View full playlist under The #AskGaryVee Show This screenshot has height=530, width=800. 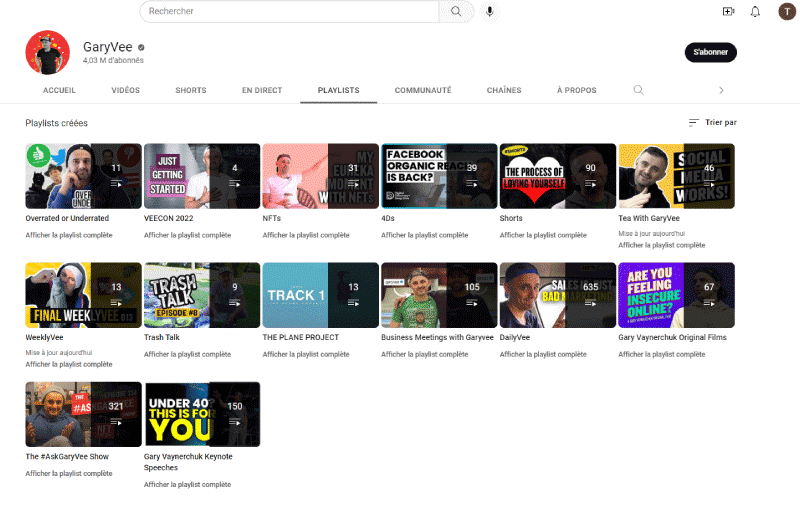69,473
